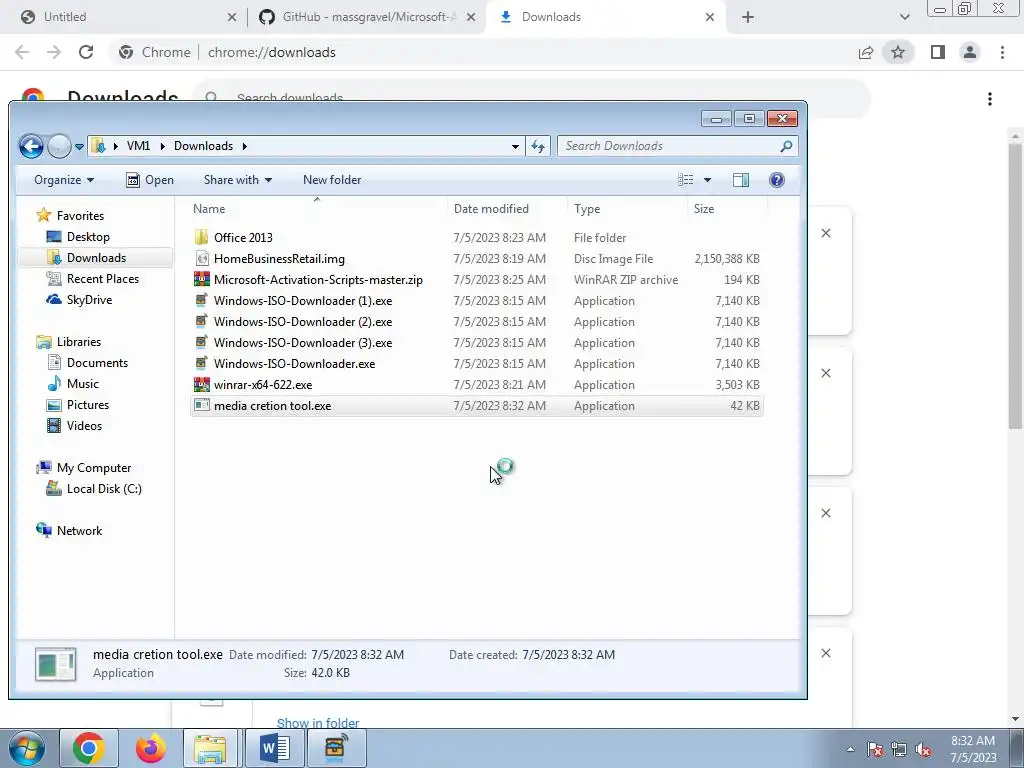
Task: Select winrar-x64-622.exe icon
Action: pos(202,385)
